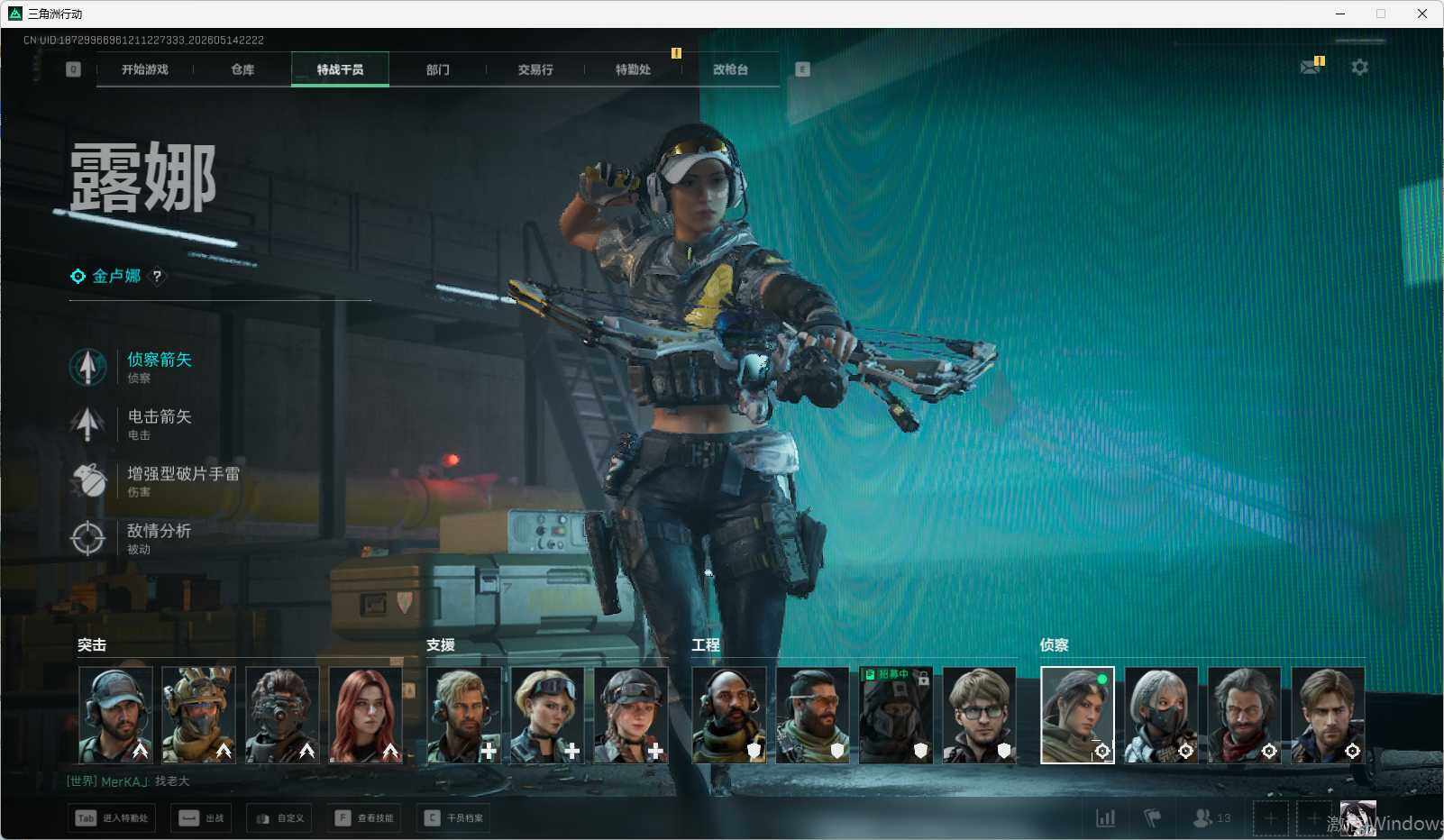
Task: Click the 侦察 class heading
Action: [x=1055, y=645]
